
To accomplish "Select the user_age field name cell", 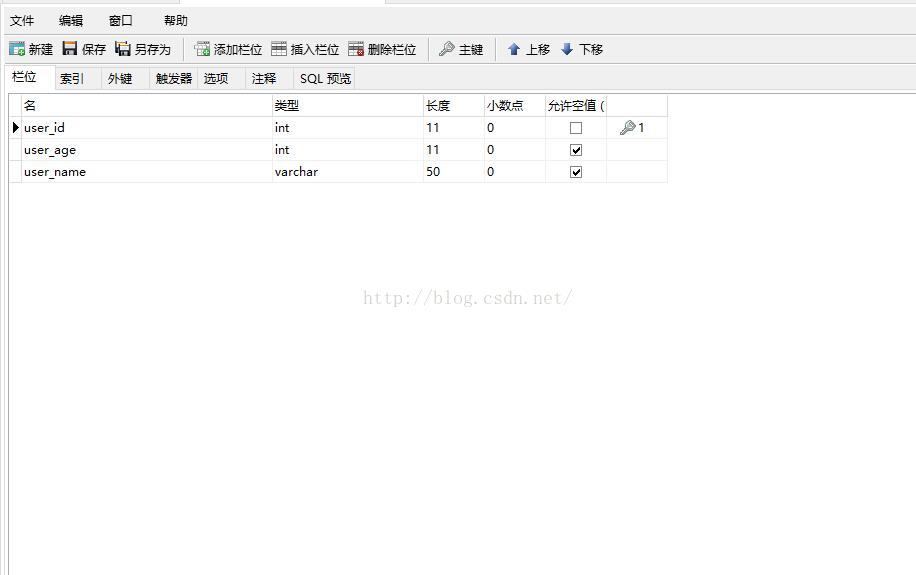I will (147, 150).
